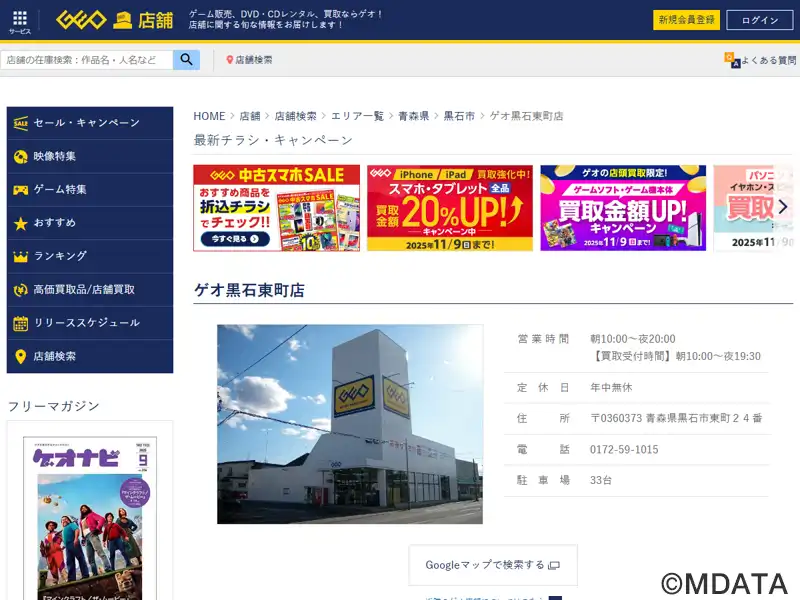
Task: Advance the campaign carousel with right arrow
Action: (783, 207)
